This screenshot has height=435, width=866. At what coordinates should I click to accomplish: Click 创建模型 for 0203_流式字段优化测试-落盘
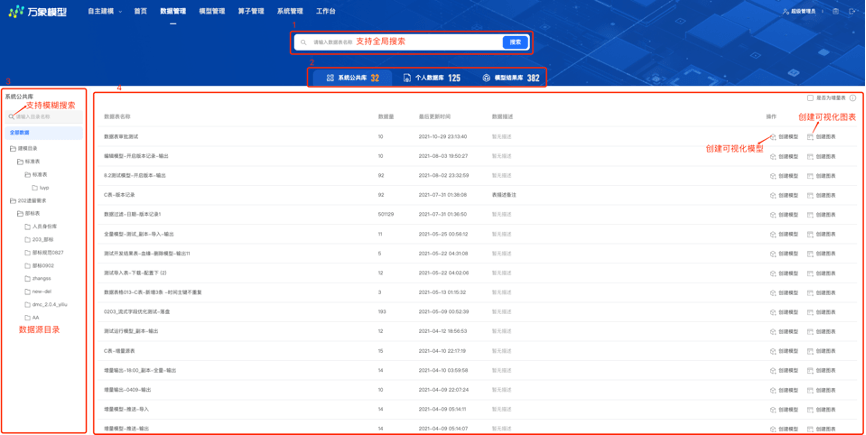[x=784, y=312]
